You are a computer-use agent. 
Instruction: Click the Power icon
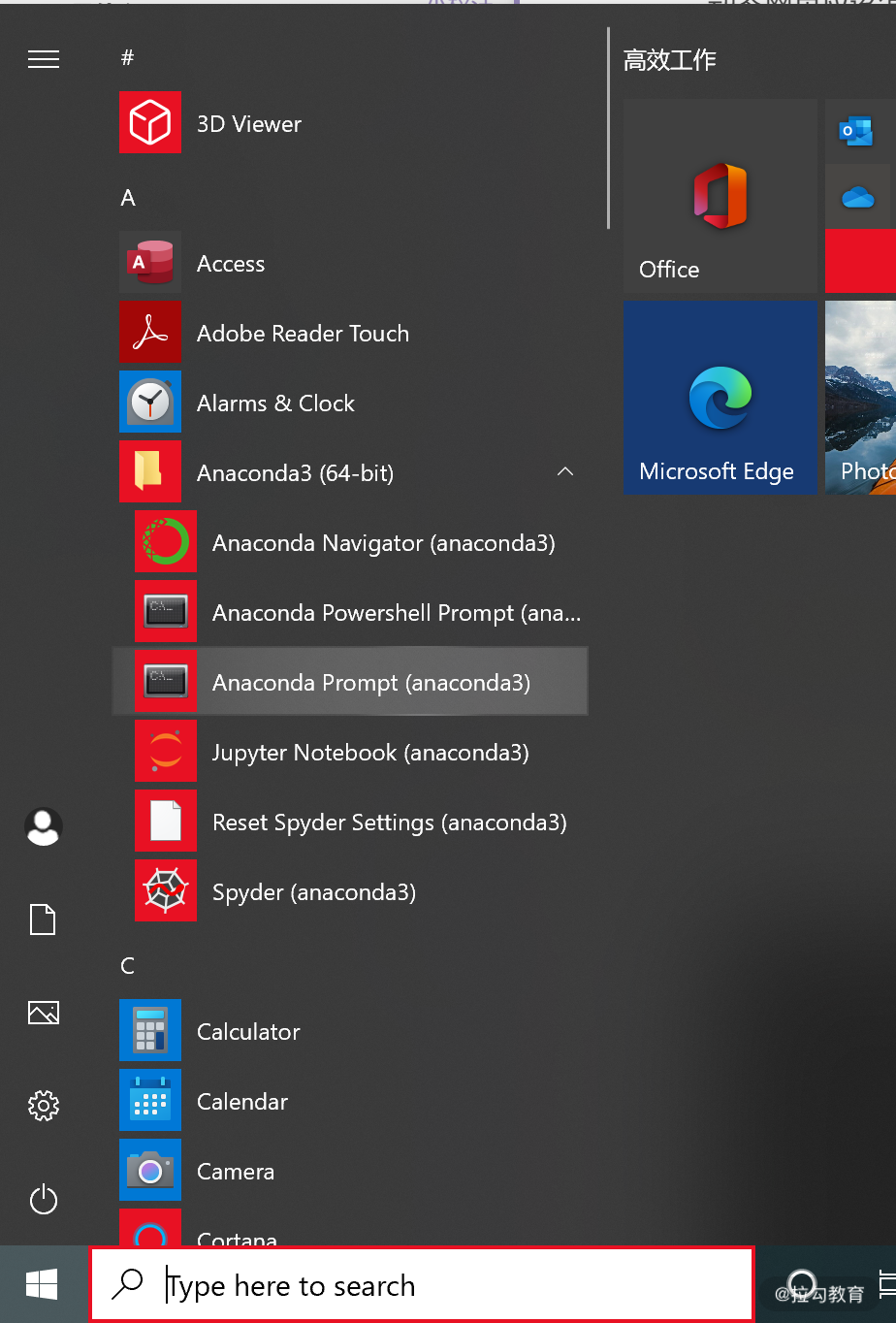tap(44, 1200)
